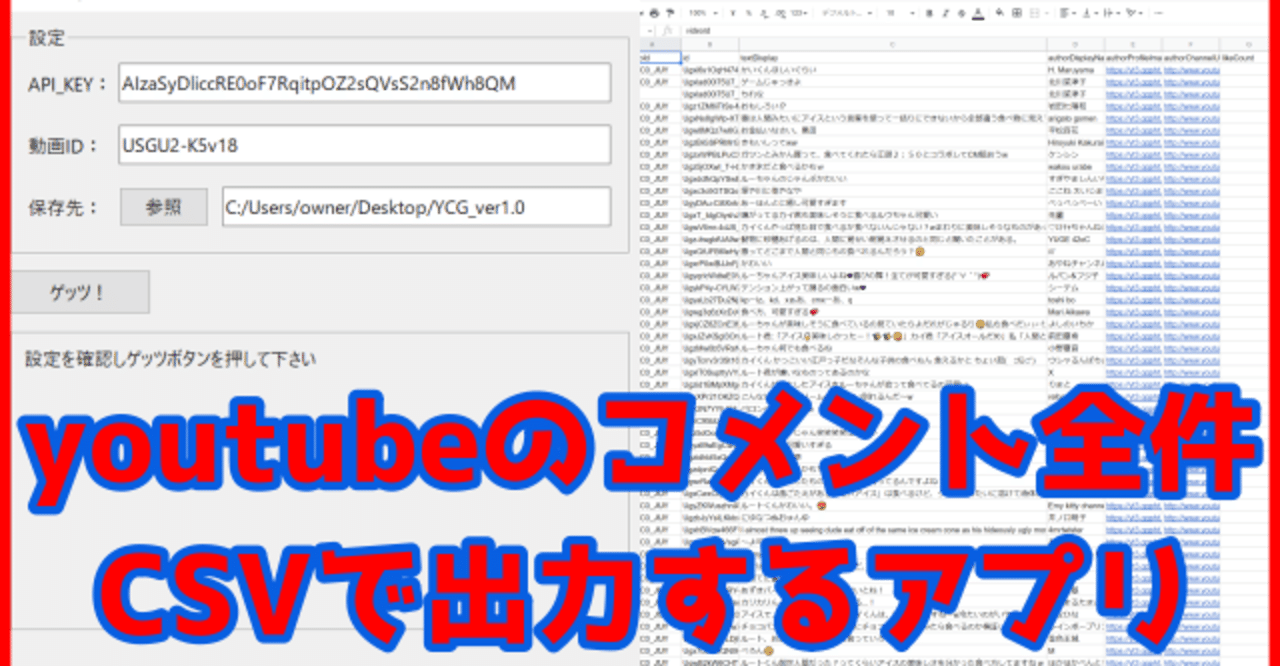Open the fill color tool
Viewport: 1280px width, 666px height.
point(999,13)
